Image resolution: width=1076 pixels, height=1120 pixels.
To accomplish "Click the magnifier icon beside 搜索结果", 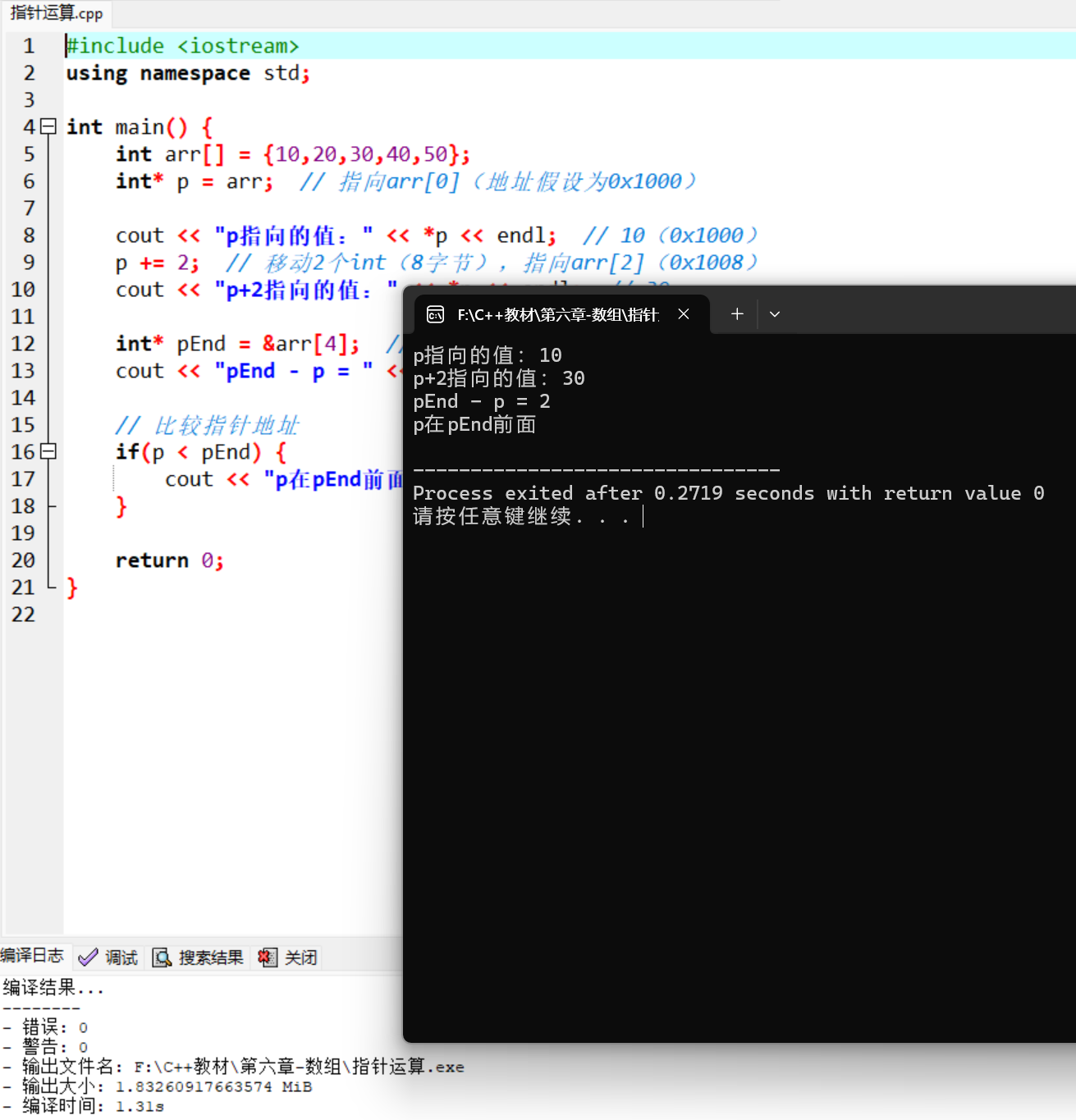I will click(x=162, y=958).
